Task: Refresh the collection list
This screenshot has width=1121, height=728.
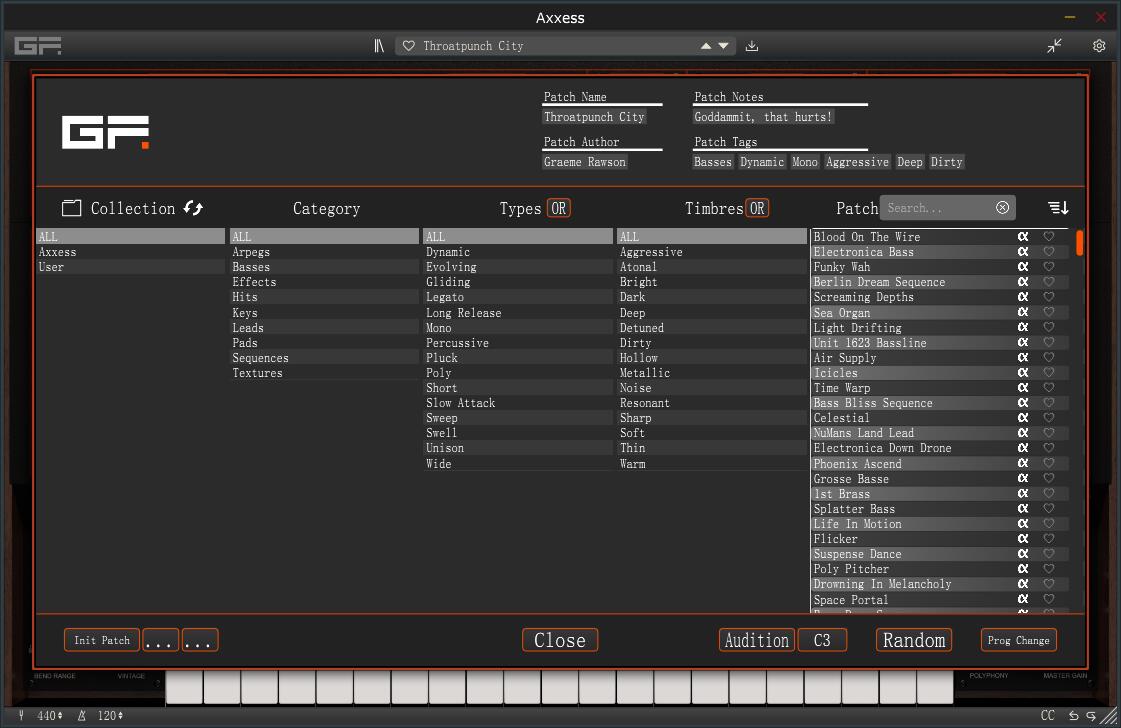Action: tap(193, 208)
